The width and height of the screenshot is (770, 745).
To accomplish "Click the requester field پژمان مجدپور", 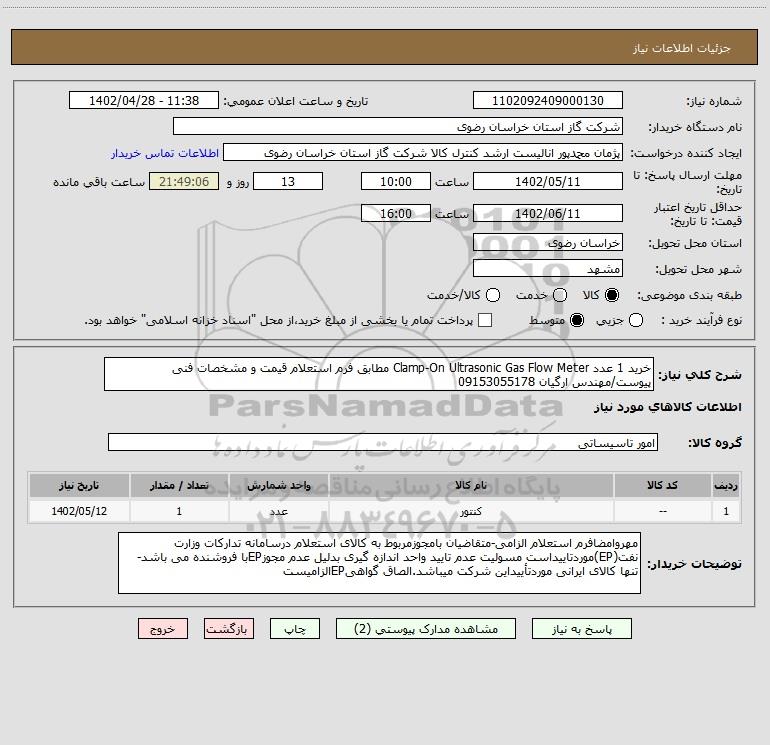I will point(423,153).
